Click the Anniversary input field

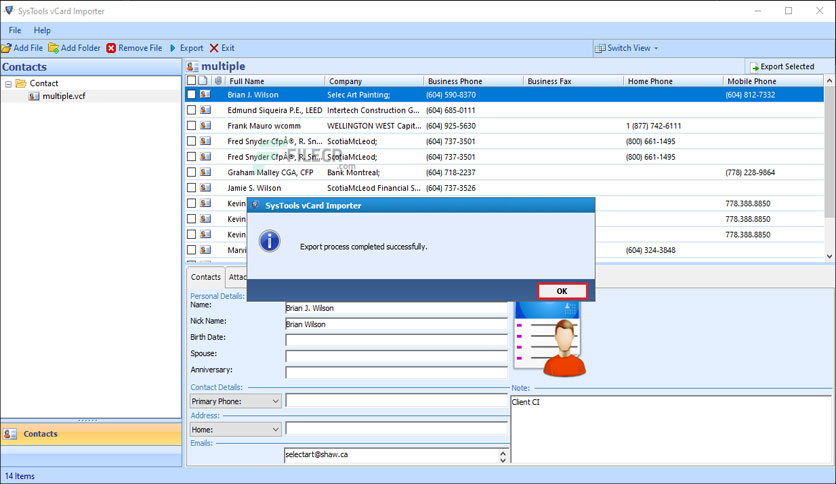(x=396, y=372)
